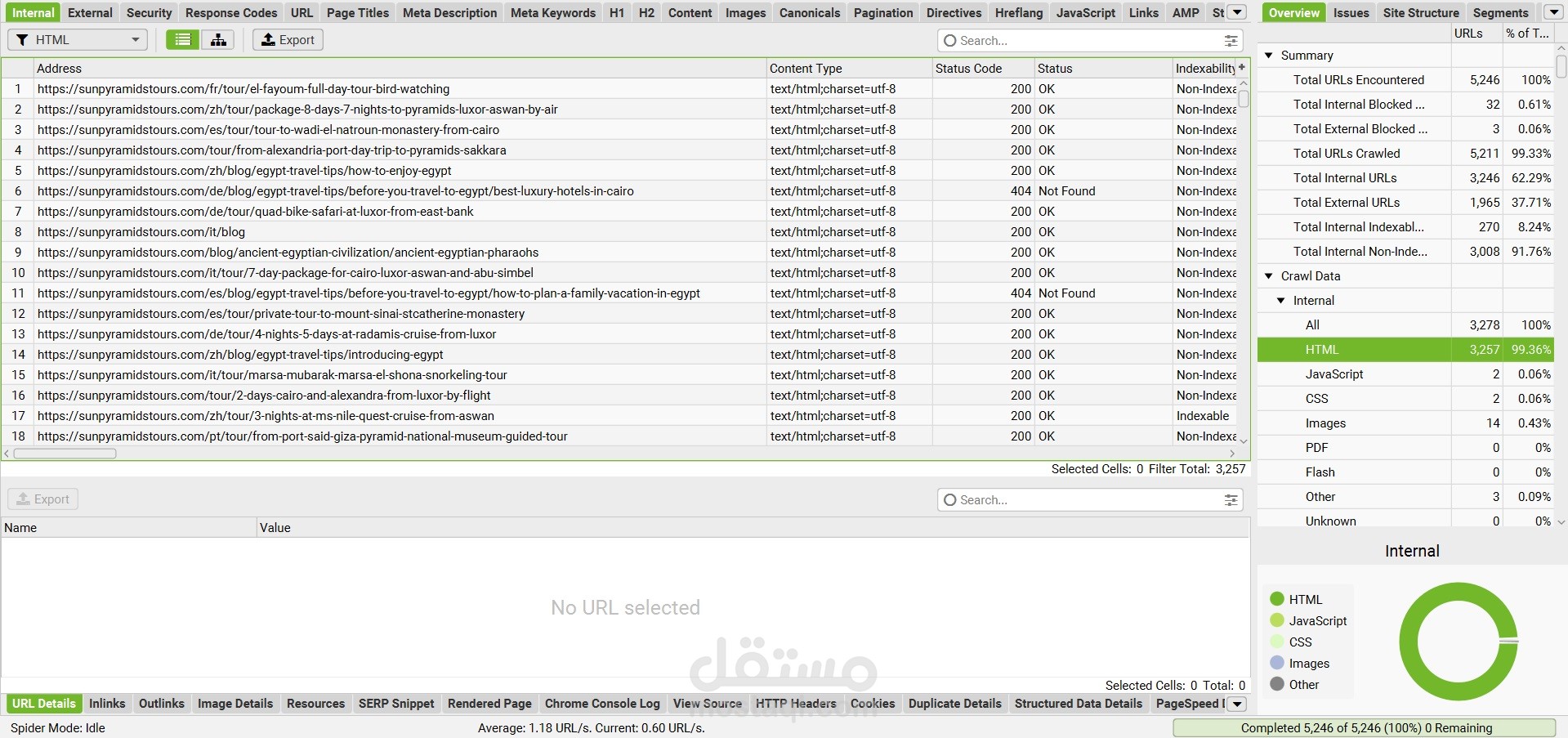Switch to Page Titles tab
Viewport: 1568px width, 738px height.
[358, 12]
